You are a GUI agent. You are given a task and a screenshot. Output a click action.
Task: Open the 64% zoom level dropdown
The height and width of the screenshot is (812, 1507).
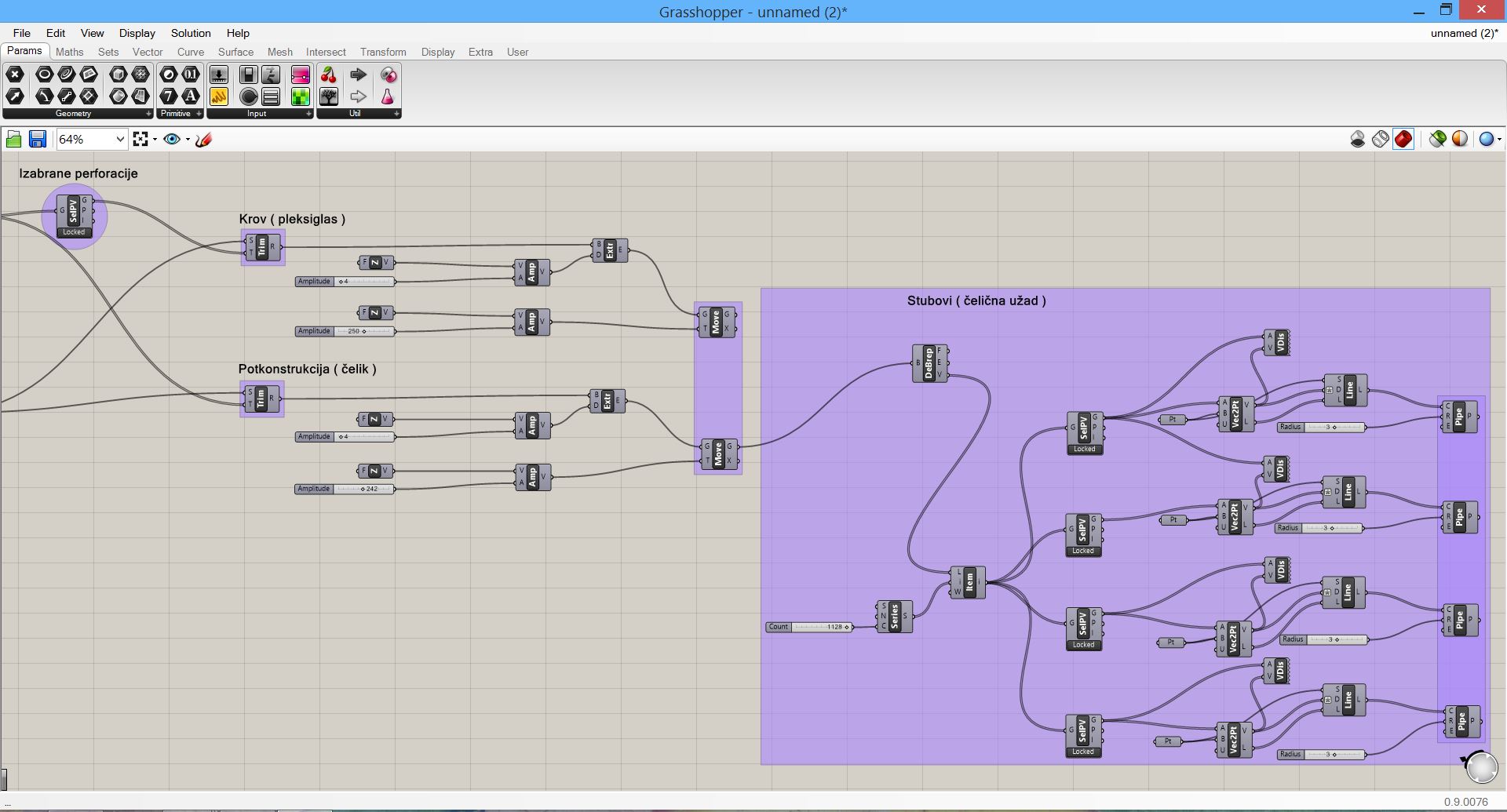120,140
